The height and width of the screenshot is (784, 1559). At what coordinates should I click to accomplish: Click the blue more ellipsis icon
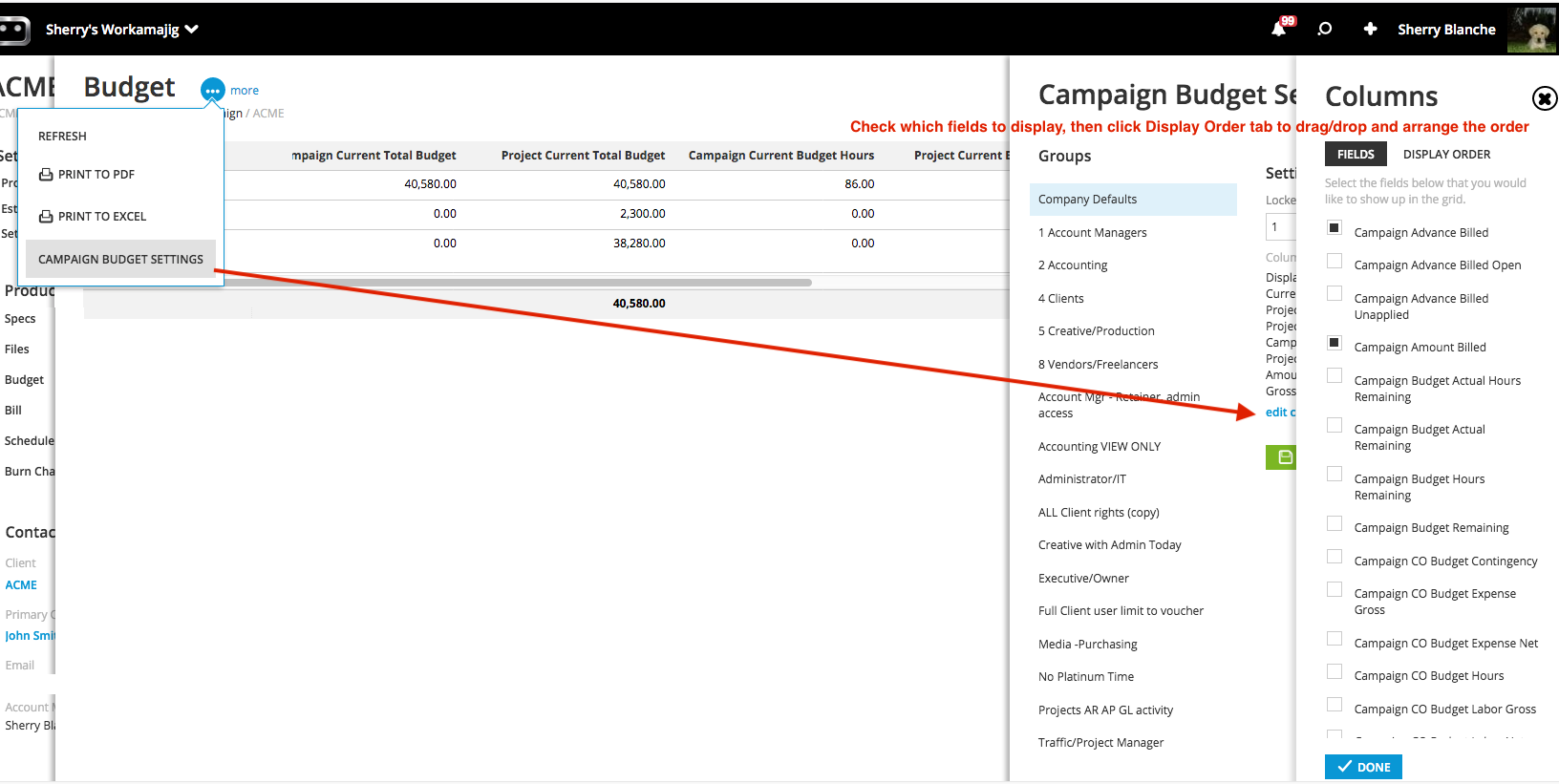[212, 91]
